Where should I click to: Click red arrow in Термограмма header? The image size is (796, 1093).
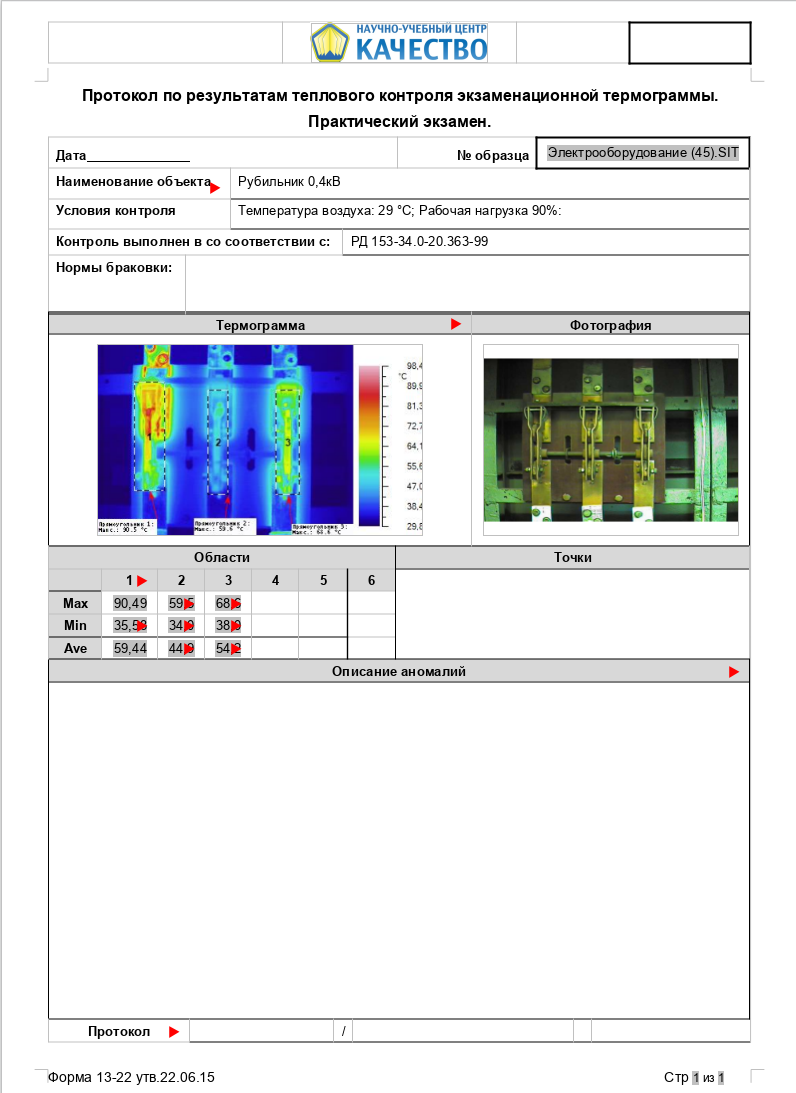pos(456,324)
